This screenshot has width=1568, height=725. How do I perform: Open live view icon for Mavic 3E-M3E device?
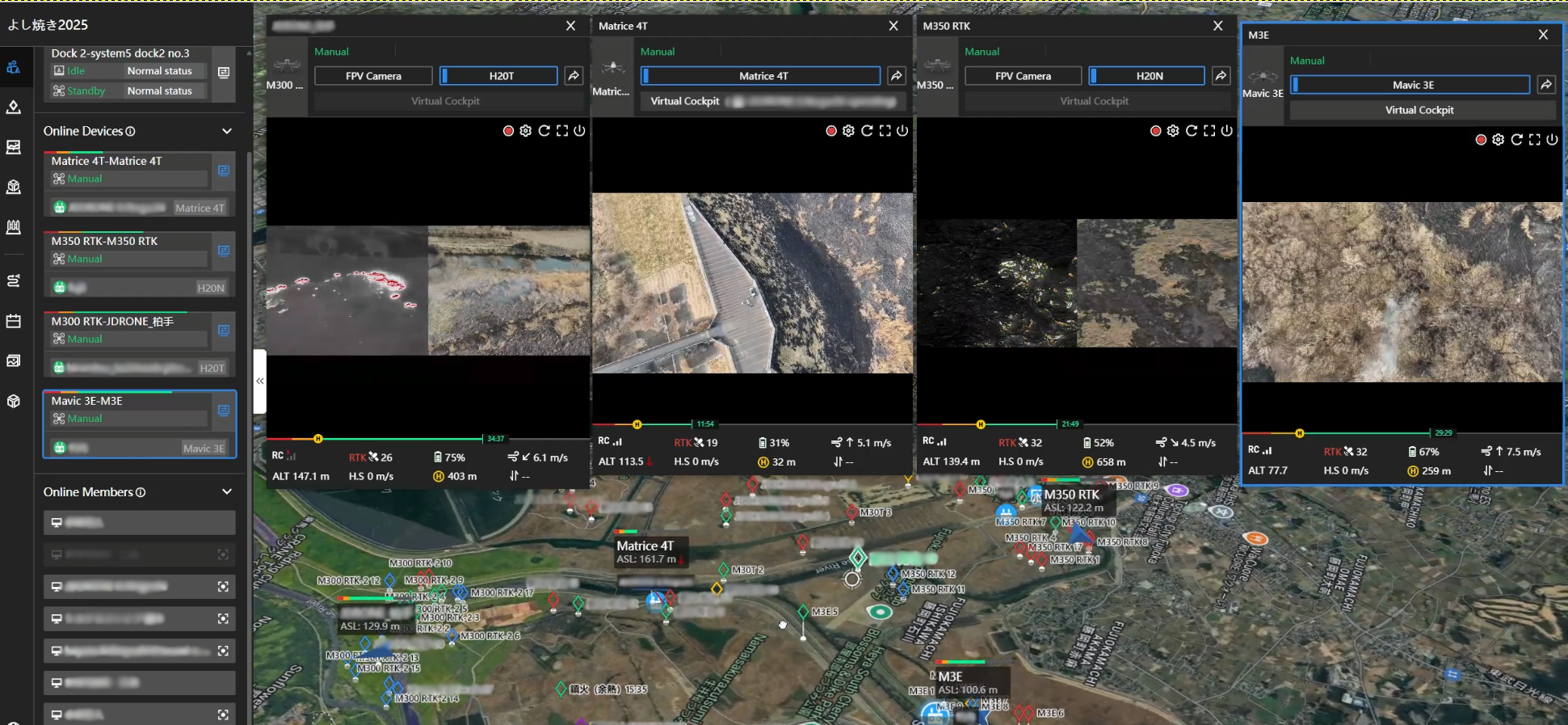(224, 411)
